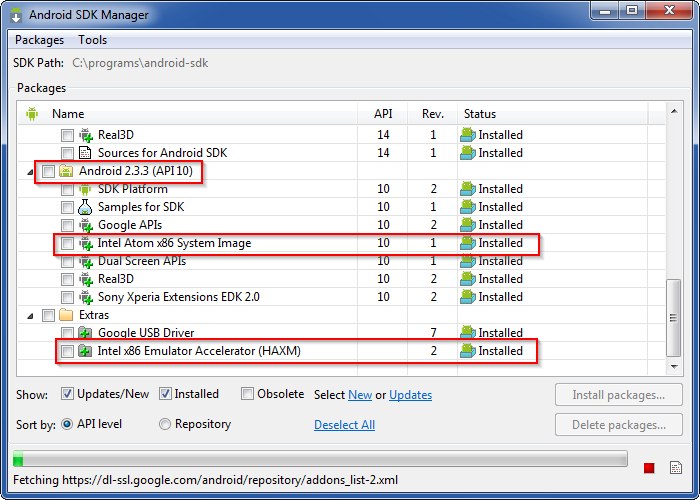Check the Intel x86 Emulator Accelerator (HAXM) checkbox
Viewport: 700px width, 500px height.
pos(67,351)
